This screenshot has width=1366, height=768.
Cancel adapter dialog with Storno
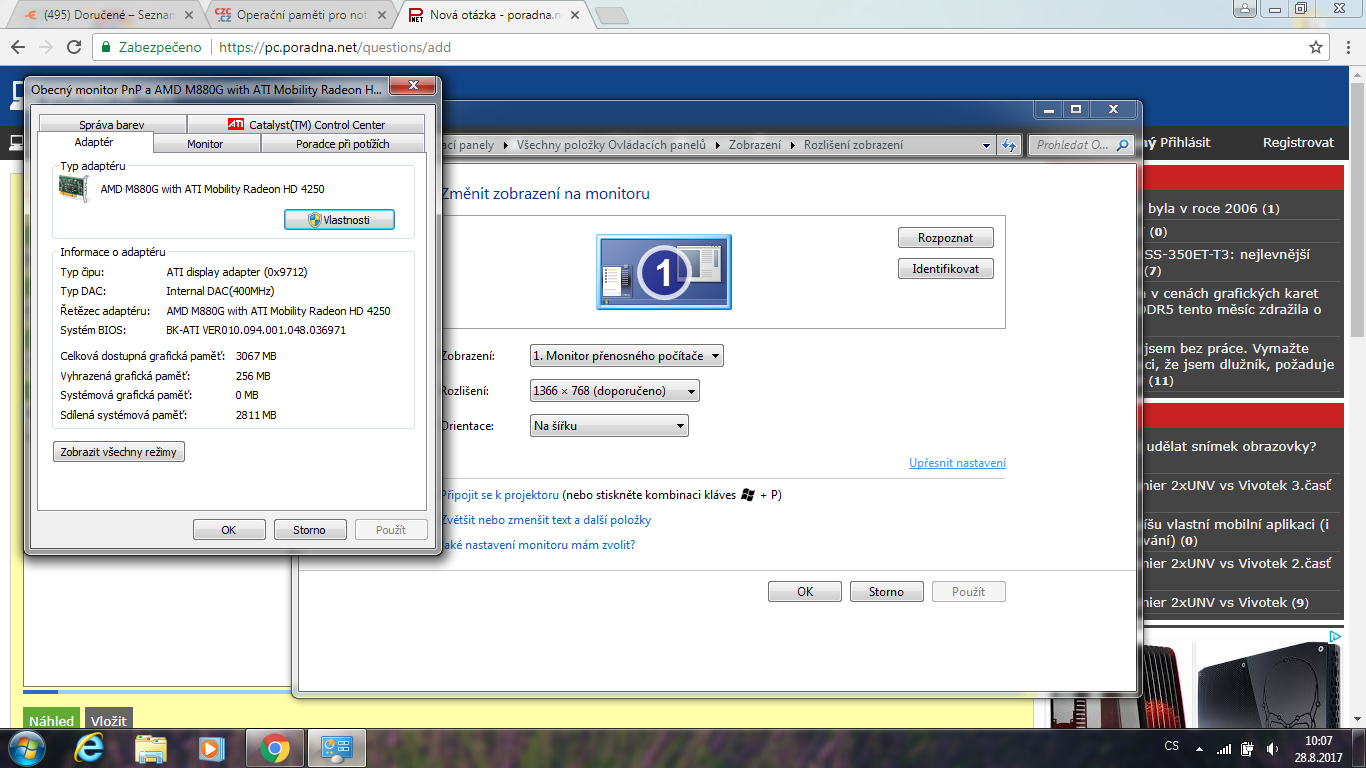pyautogui.click(x=309, y=530)
